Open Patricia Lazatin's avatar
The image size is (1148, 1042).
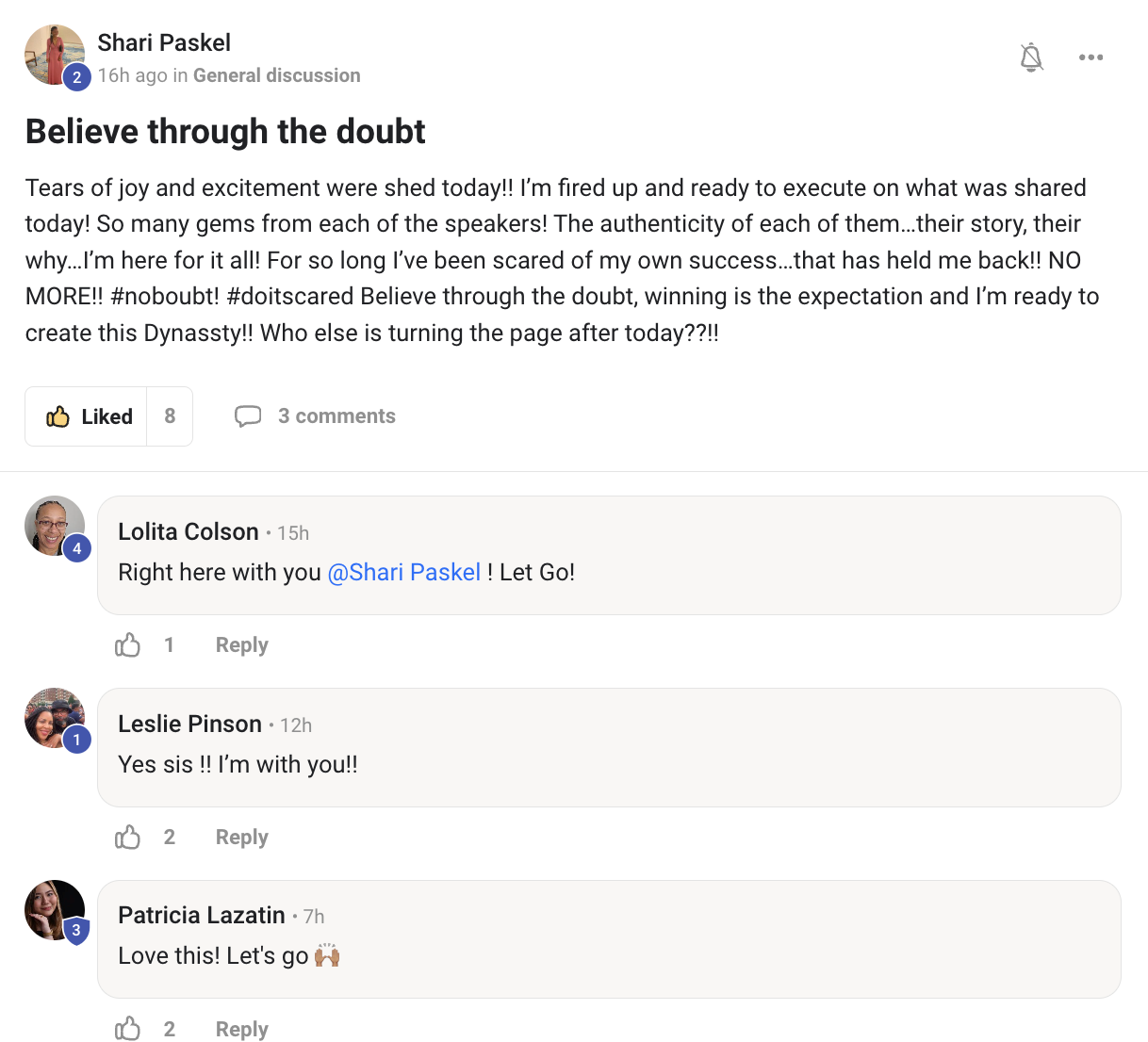54,910
